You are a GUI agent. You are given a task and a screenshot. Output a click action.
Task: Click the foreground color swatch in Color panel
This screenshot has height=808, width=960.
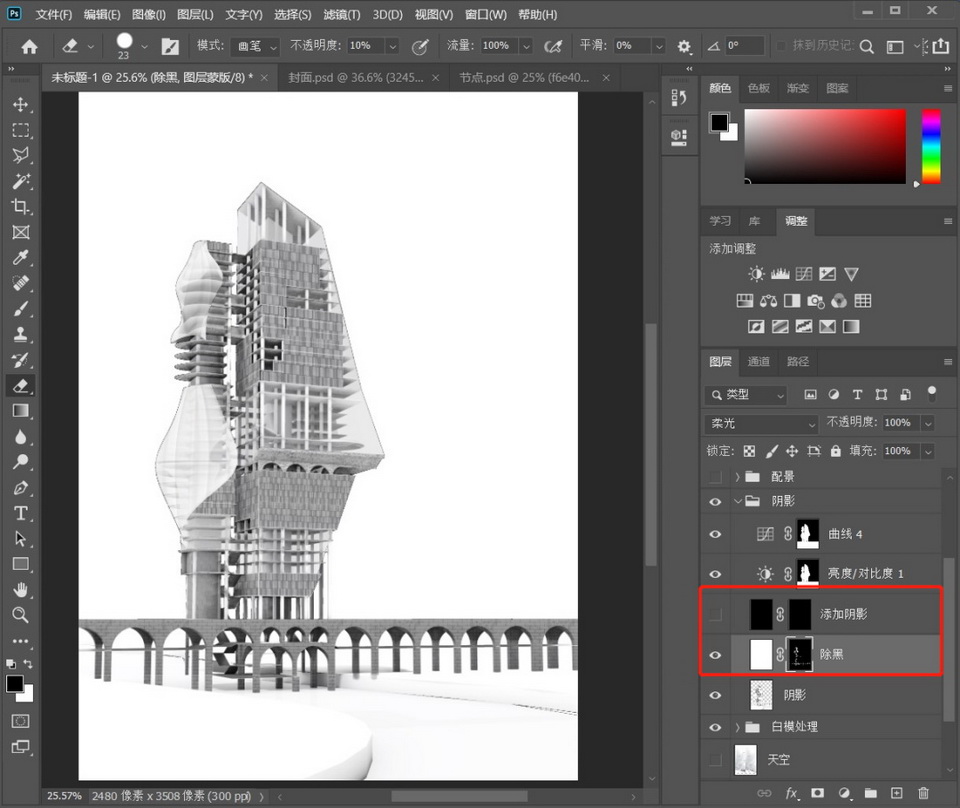719,122
